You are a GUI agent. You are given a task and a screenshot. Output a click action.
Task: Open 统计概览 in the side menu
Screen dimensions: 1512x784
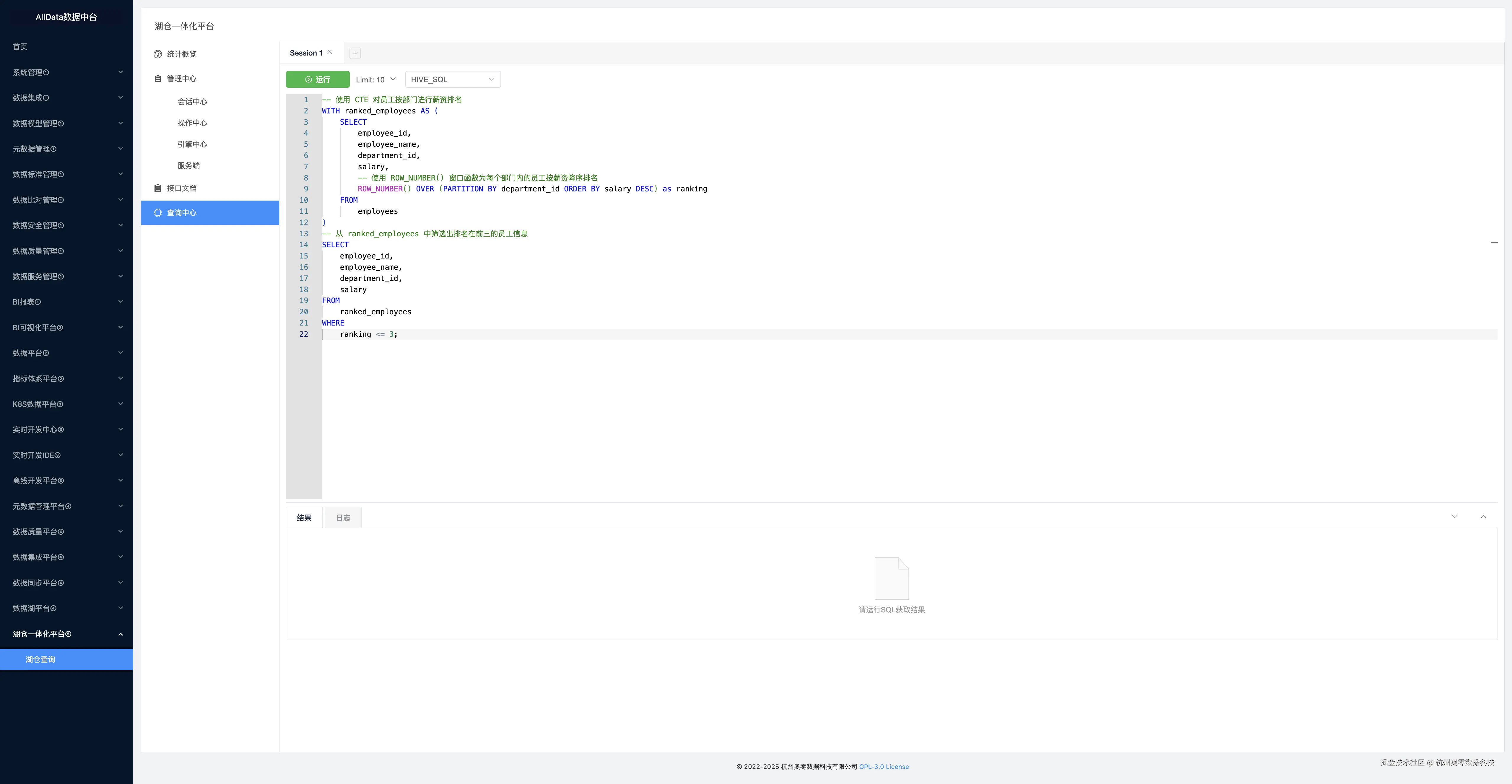209,54
